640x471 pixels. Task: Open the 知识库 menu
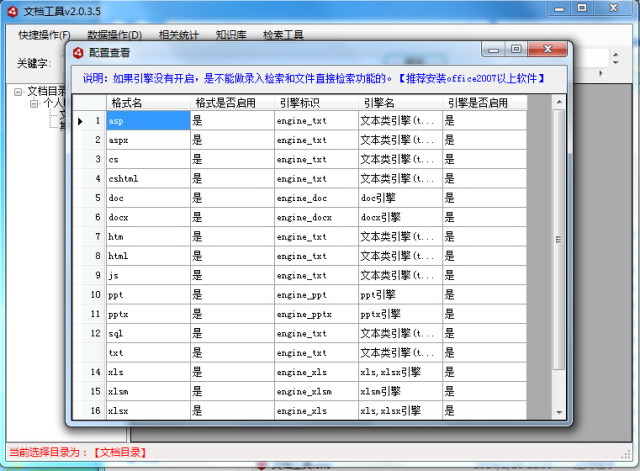(x=231, y=35)
